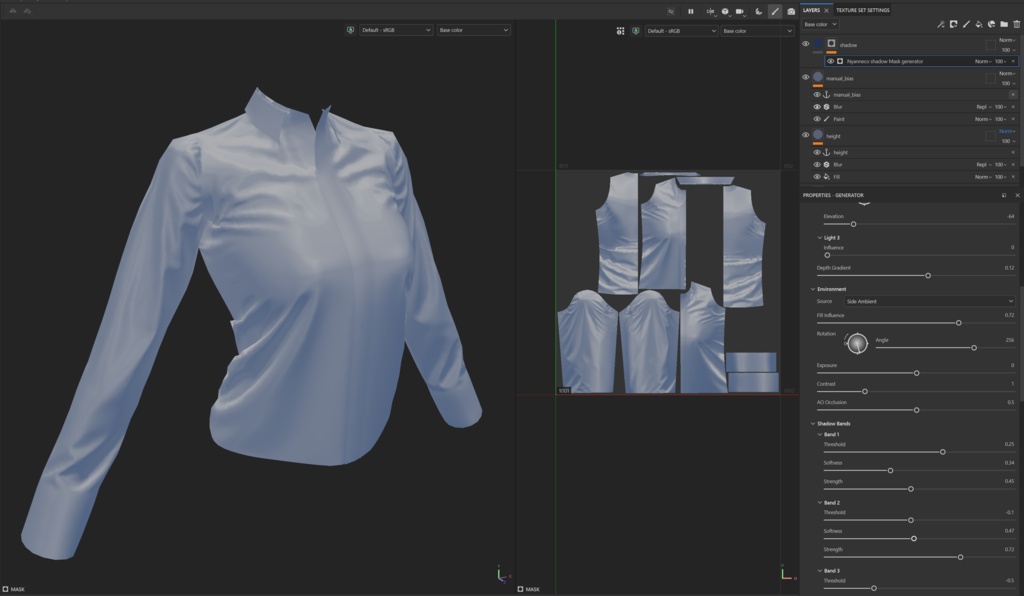The image size is (1024, 596).
Task: Select the Nyanneco shadow Mask generator row
Action: coord(921,61)
